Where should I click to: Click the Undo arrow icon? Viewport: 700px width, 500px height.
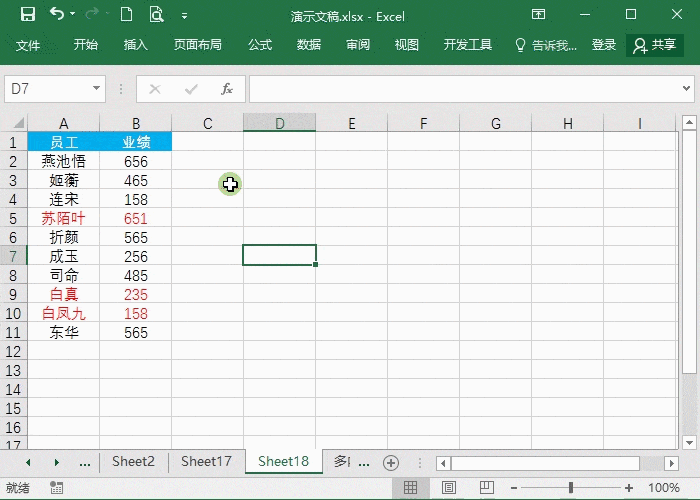57,14
